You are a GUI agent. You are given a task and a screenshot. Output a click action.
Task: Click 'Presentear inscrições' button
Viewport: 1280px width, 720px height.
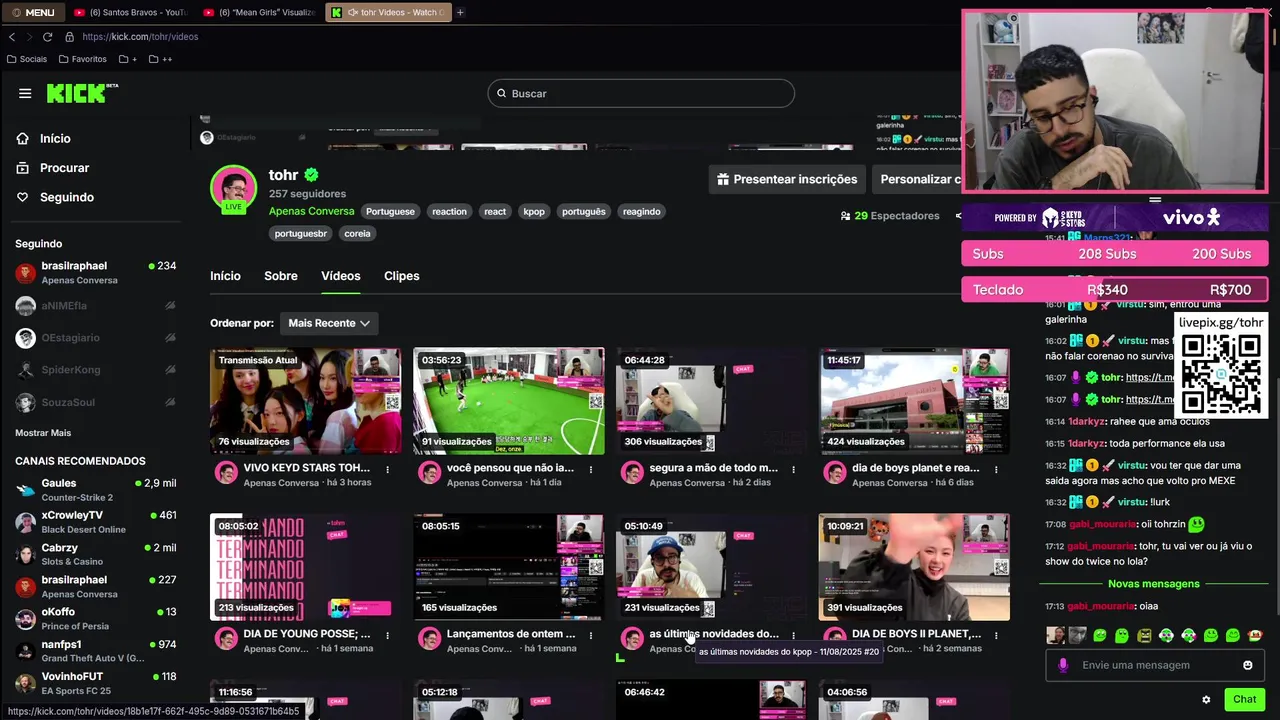(787, 179)
